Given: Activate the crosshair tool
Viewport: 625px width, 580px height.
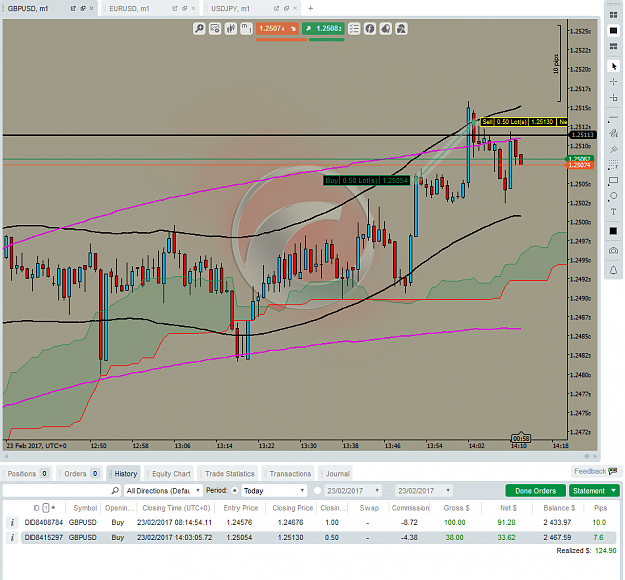Looking at the screenshot, I should (x=613, y=82).
